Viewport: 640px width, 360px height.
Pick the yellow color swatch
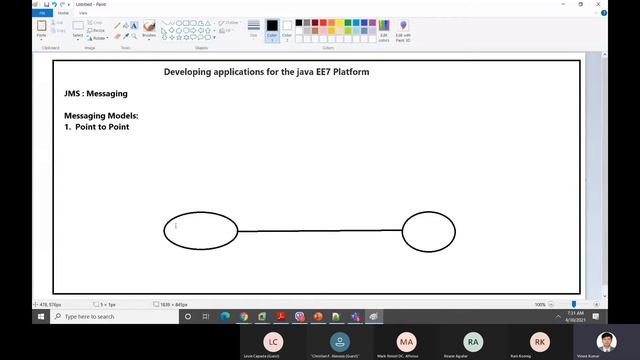pyautogui.click(x=340, y=23)
